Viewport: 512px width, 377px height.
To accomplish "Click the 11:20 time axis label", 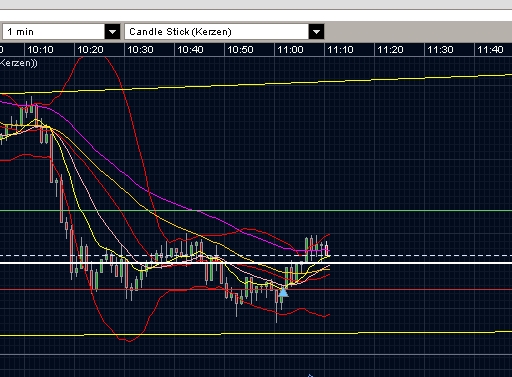I will [390, 50].
